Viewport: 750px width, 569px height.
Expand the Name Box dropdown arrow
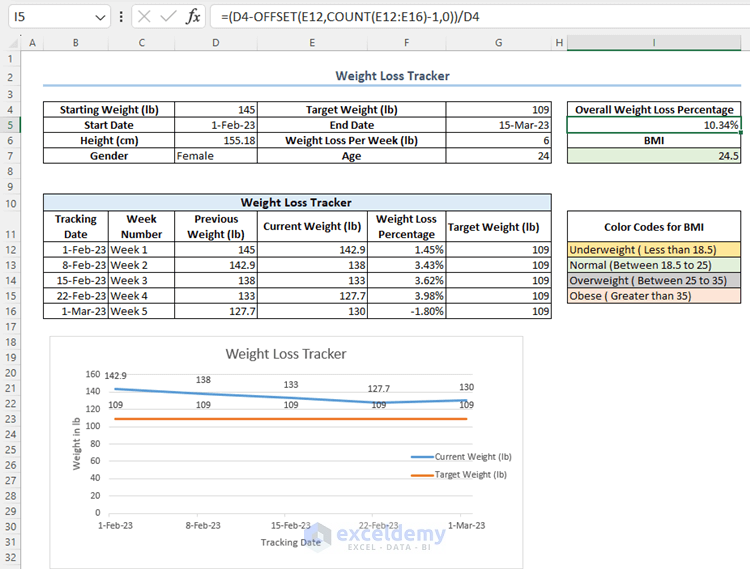pos(98,17)
